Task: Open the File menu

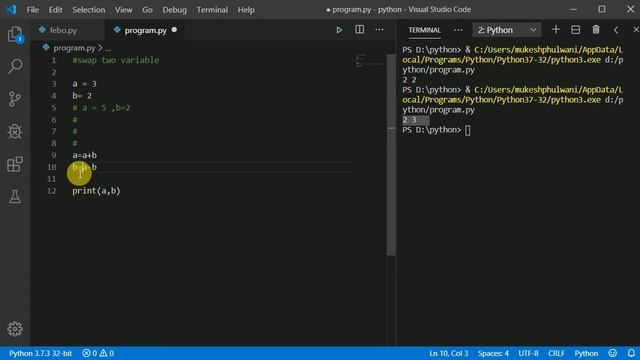Action: click(x=33, y=9)
